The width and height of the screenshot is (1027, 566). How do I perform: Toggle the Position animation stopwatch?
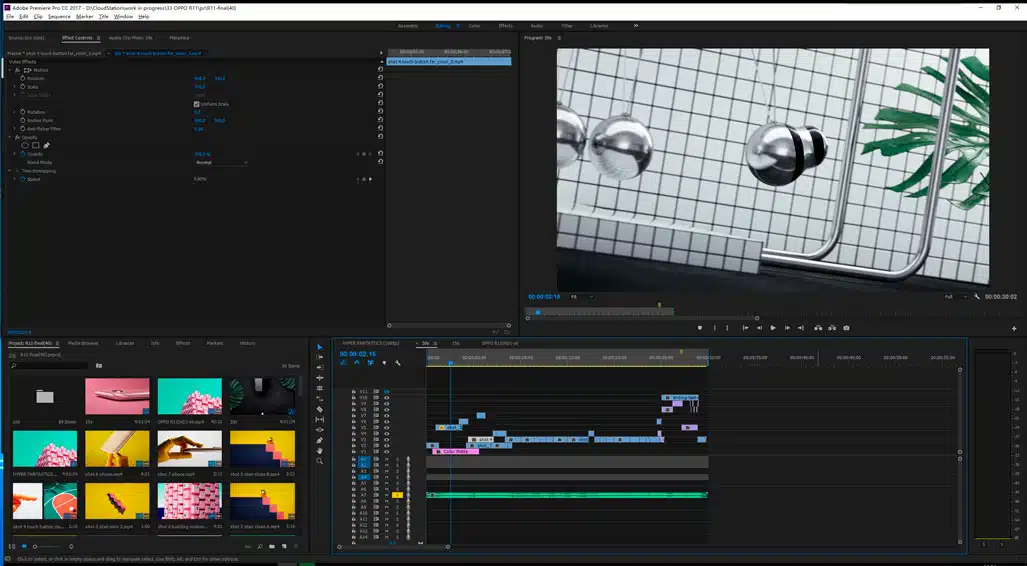[21, 78]
